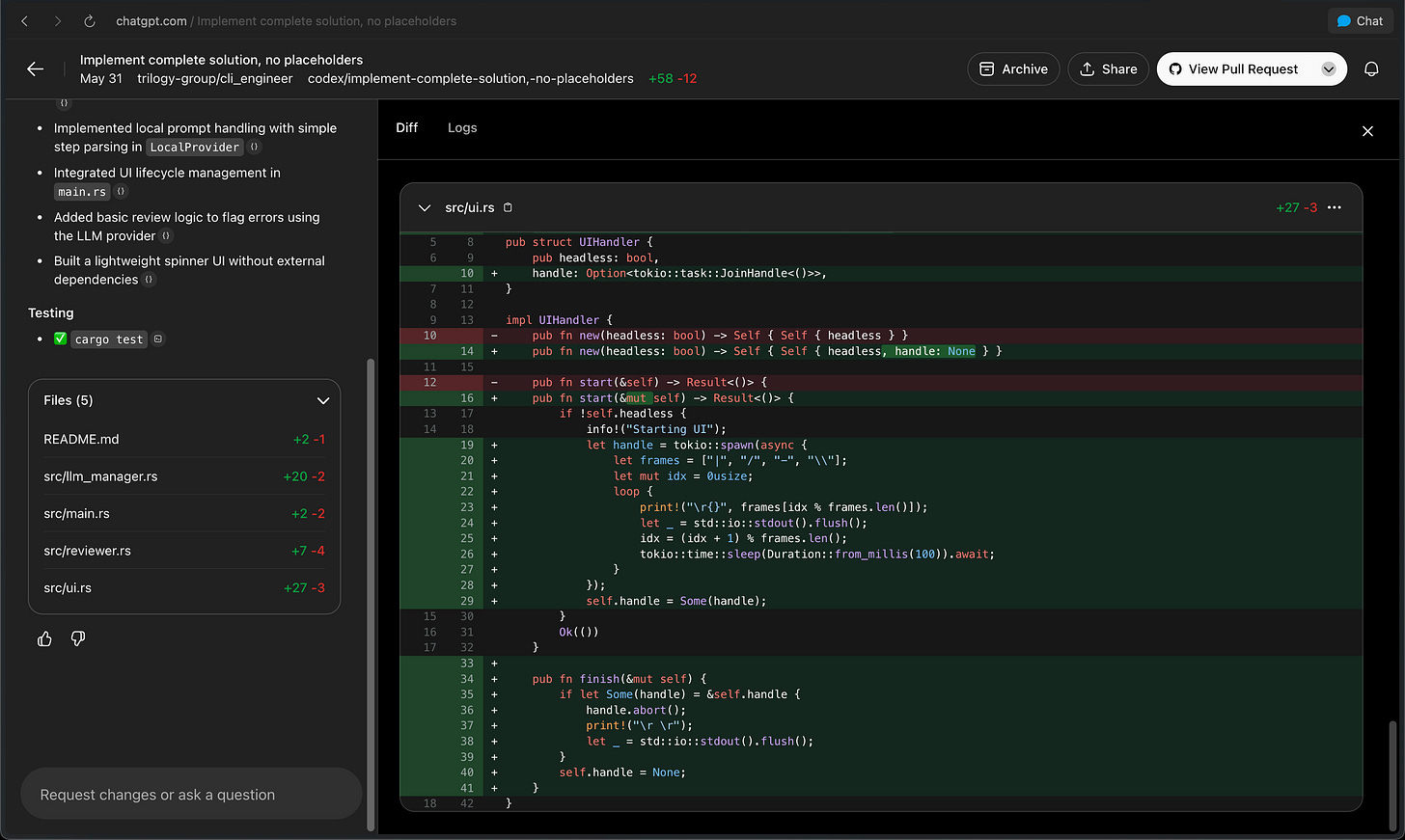Click the thumbs up feedback icon
Viewport: 1405px width, 840px height.
[x=44, y=638]
